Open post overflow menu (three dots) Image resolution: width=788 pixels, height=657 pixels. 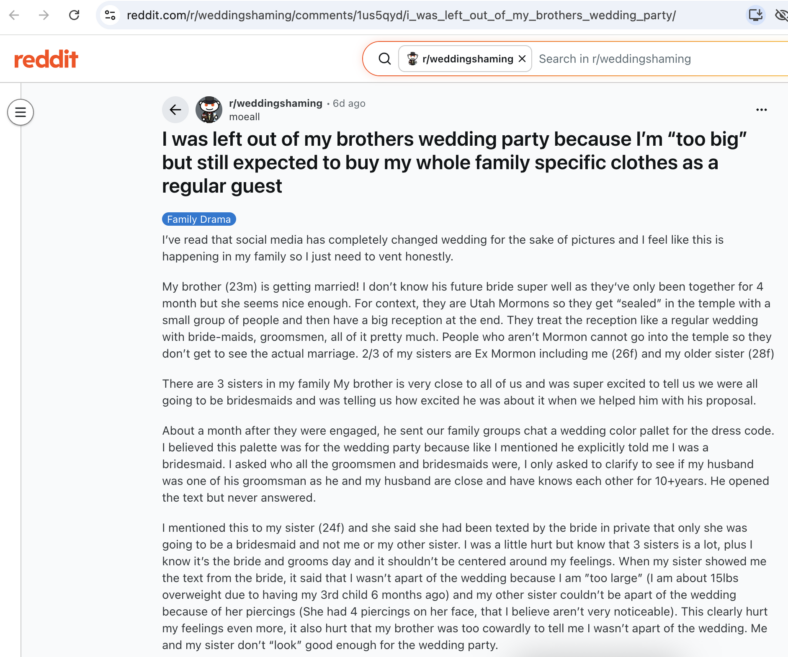point(761,110)
